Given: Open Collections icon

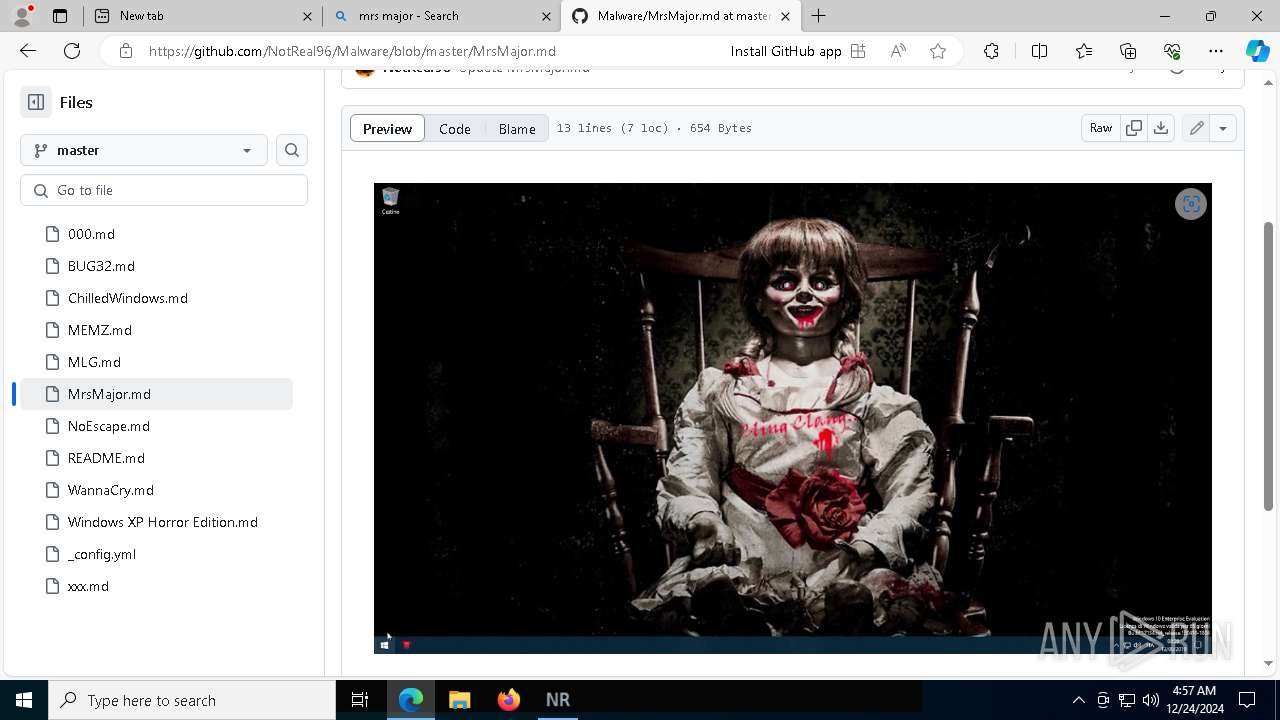Looking at the screenshot, I should [1128, 51].
